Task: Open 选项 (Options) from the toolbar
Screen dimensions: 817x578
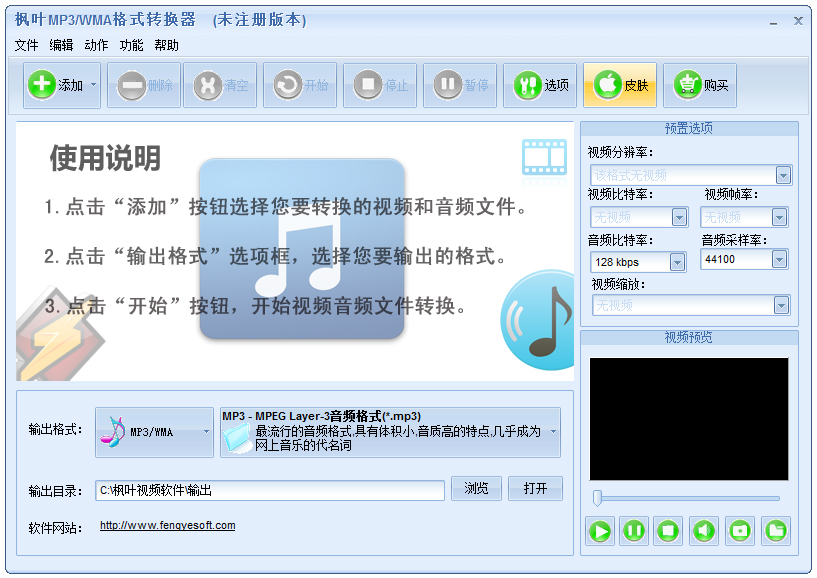Action: pos(540,85)
